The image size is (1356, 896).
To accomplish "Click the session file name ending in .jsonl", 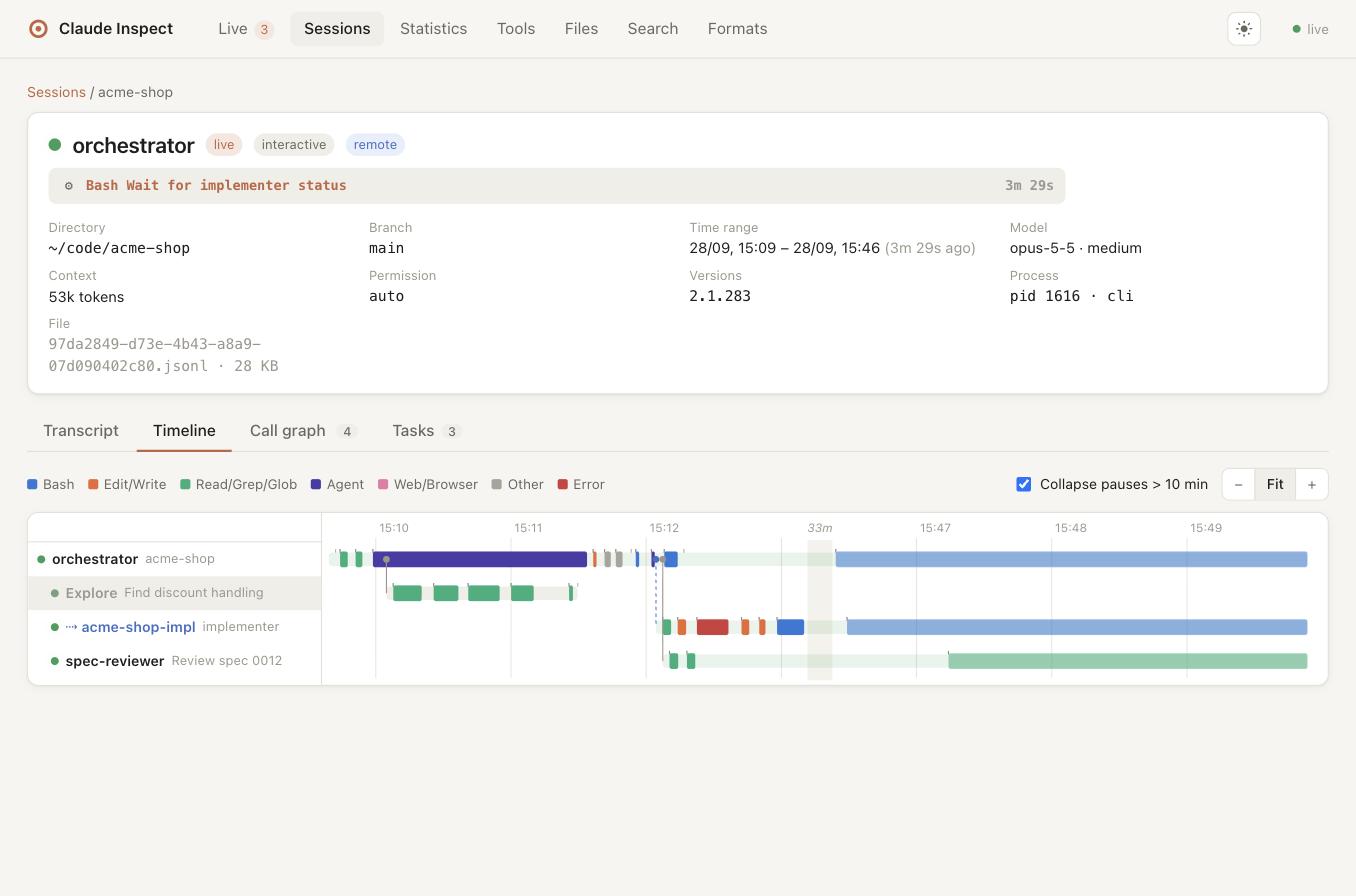I will coord(164,355).
